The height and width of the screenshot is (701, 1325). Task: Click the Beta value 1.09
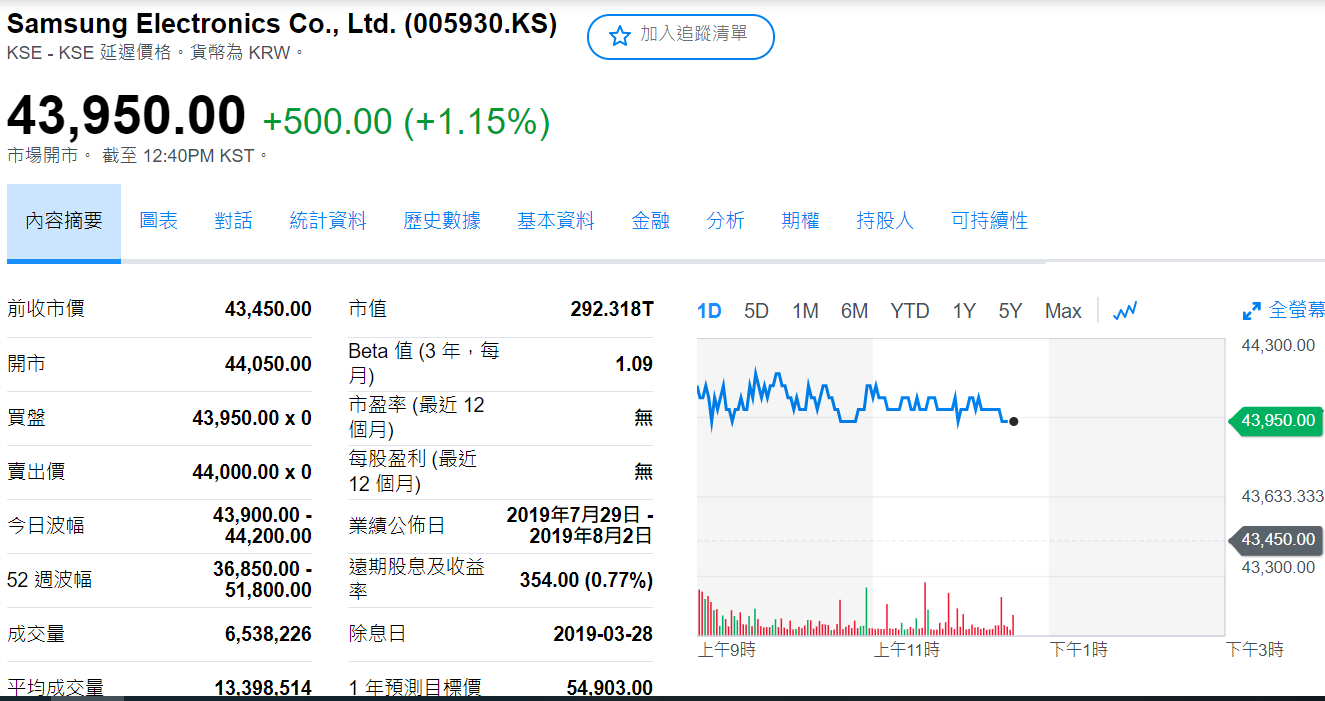click(x=634, y=364)
